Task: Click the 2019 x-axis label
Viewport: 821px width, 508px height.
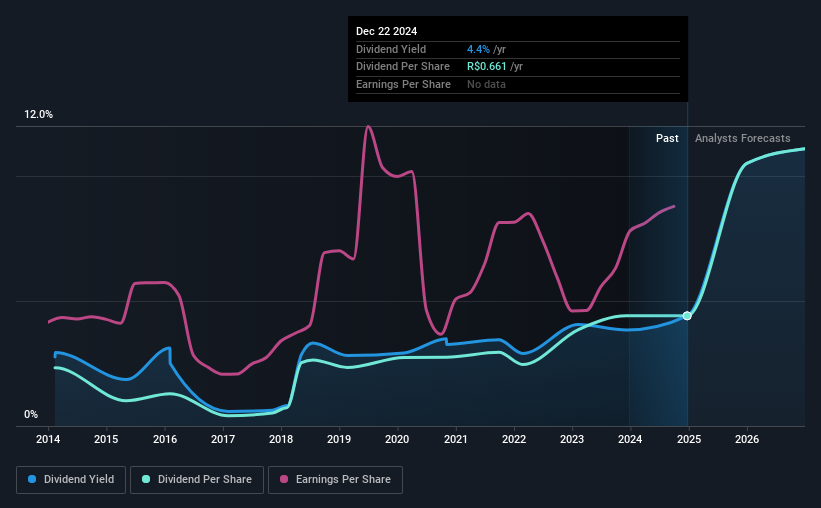Action: (339, 439)
